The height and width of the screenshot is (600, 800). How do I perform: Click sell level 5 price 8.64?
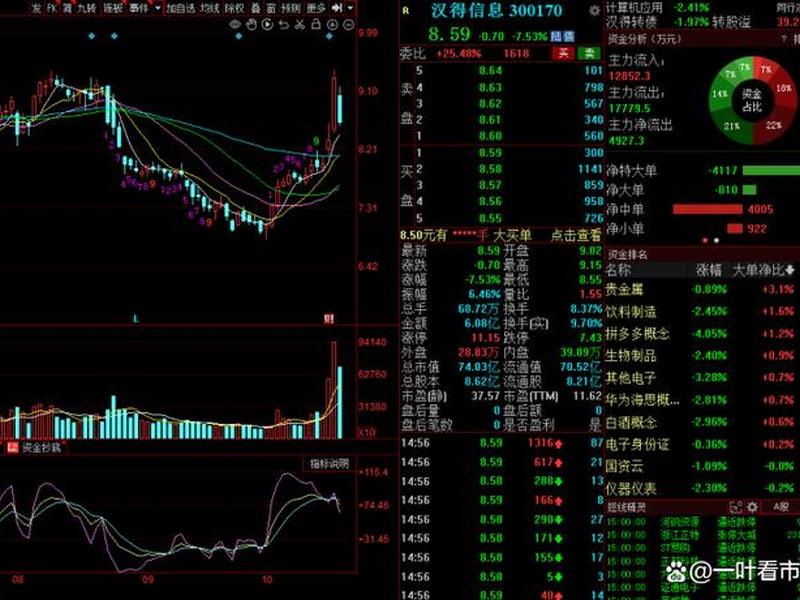click(x=490, y=71)
